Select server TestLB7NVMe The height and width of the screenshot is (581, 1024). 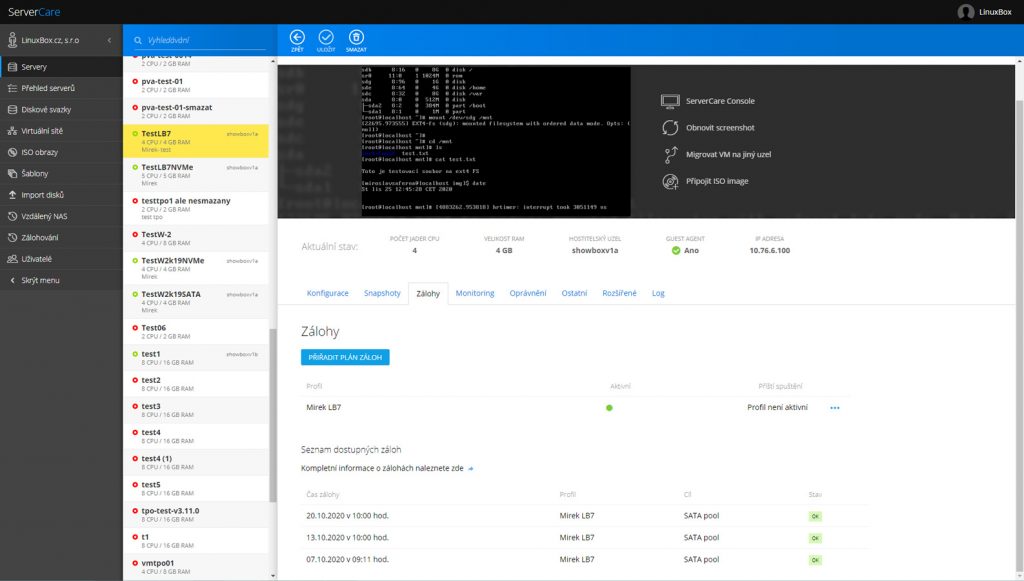[x=196, y=175]
